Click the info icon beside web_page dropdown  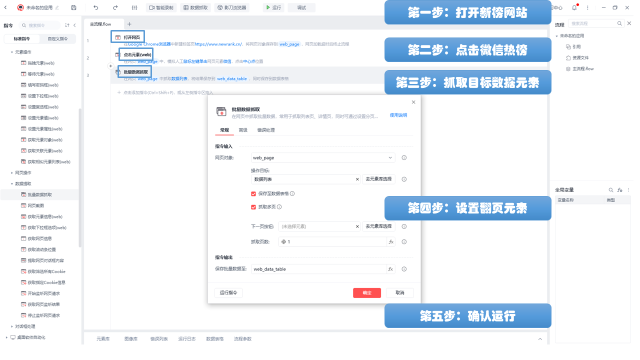pos(404,158)
